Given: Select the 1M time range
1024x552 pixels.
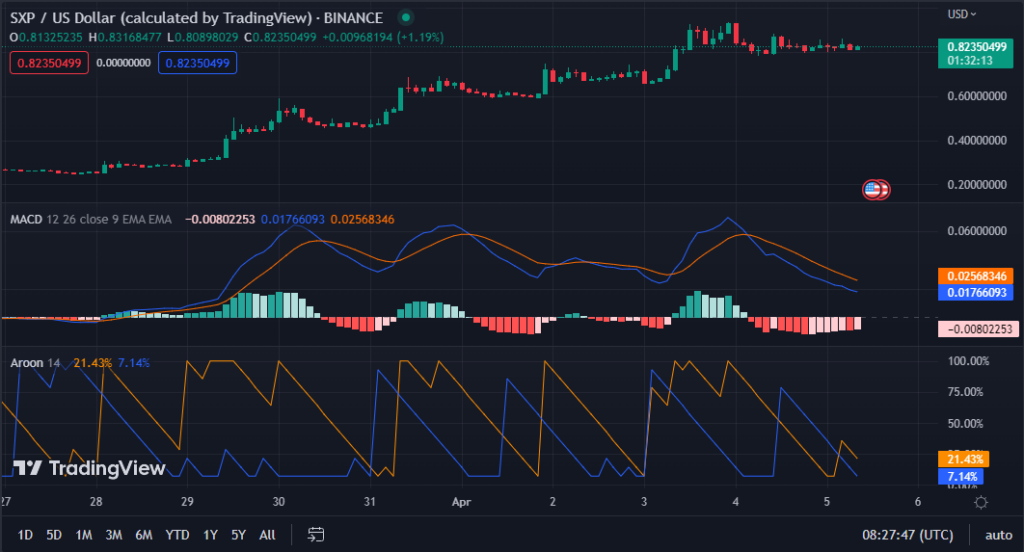Looking at the screenshot, I should (x=84, y=535).
